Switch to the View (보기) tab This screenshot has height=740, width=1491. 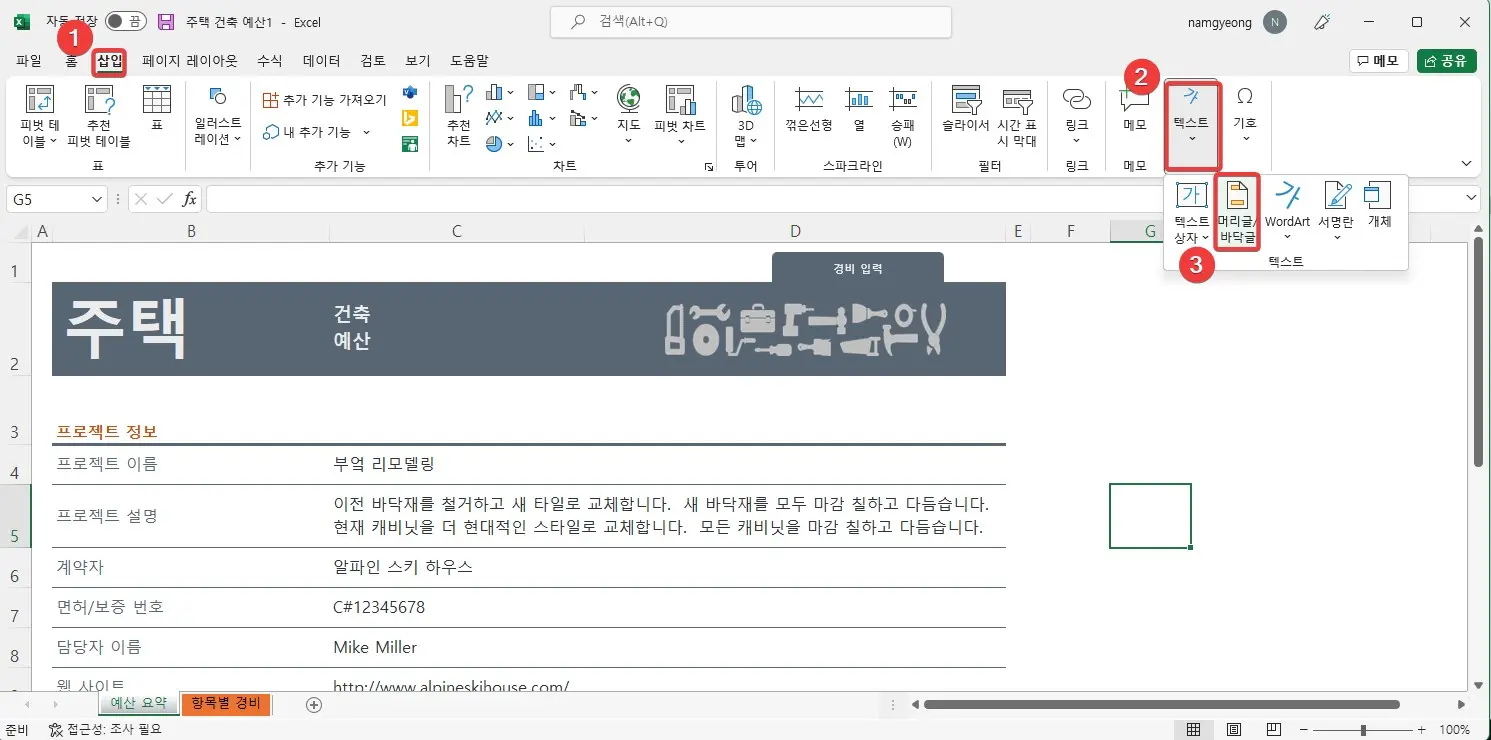pyautogui.click(x=418, y=61)
